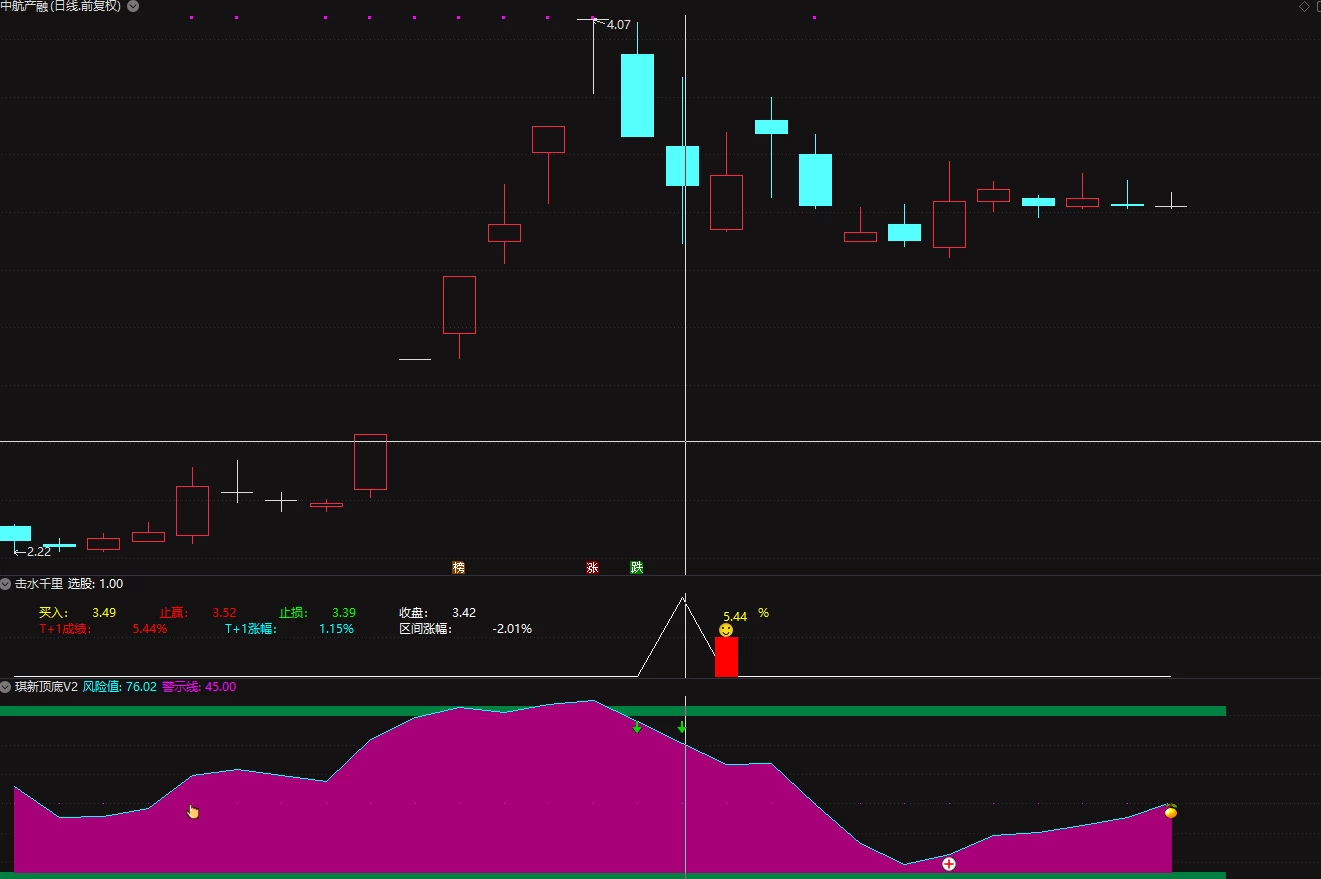Image resolution: width=1321 pixels, height=879 pixels.
Task: Select the 4.07 high price label
Action: (619, 24)
